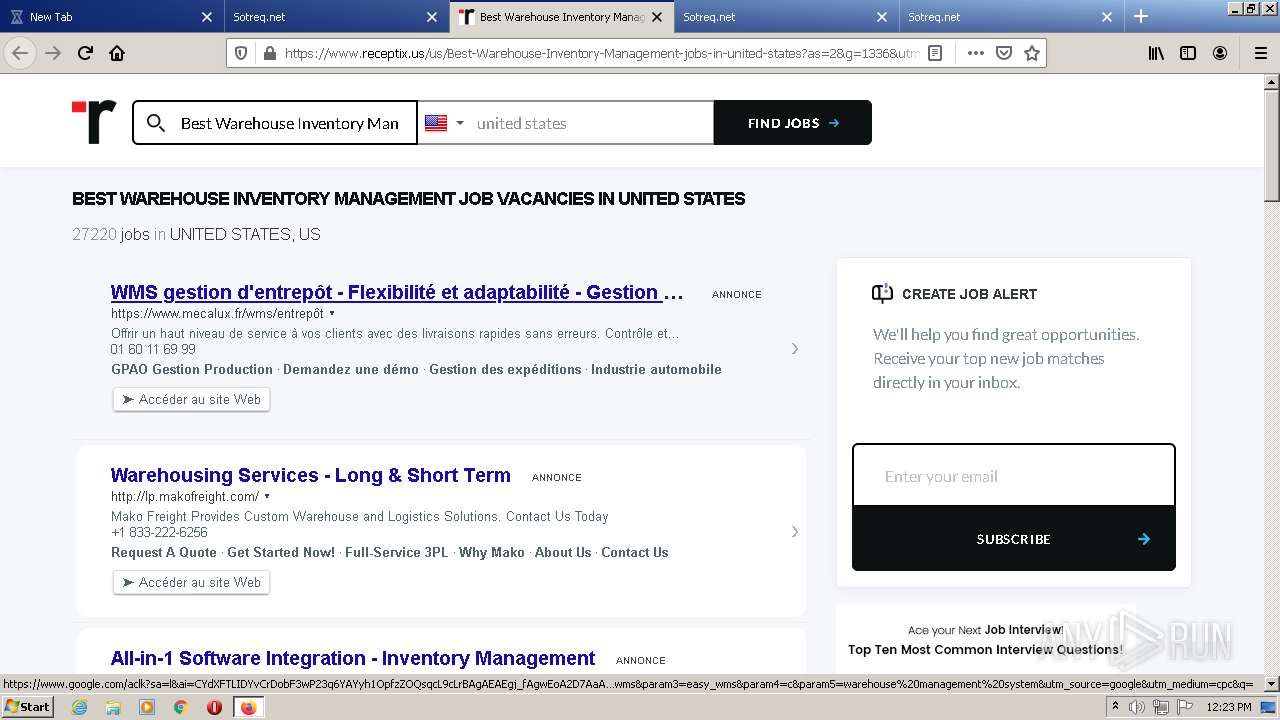Viewport: 1280px width, 720px height.
Task: Reload the page
Action: click(85, 53)
